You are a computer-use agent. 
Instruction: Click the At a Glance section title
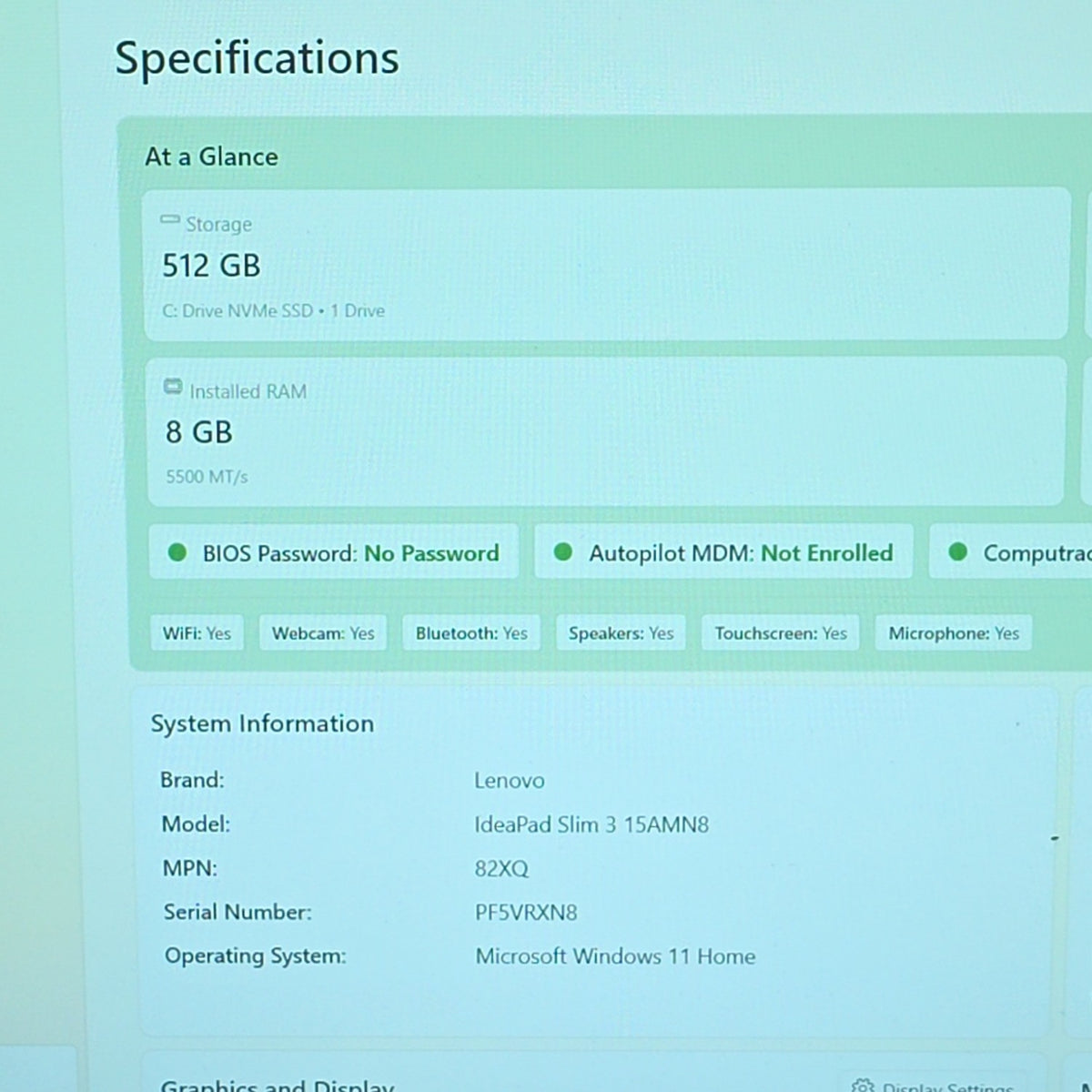[x=211, y=157]
